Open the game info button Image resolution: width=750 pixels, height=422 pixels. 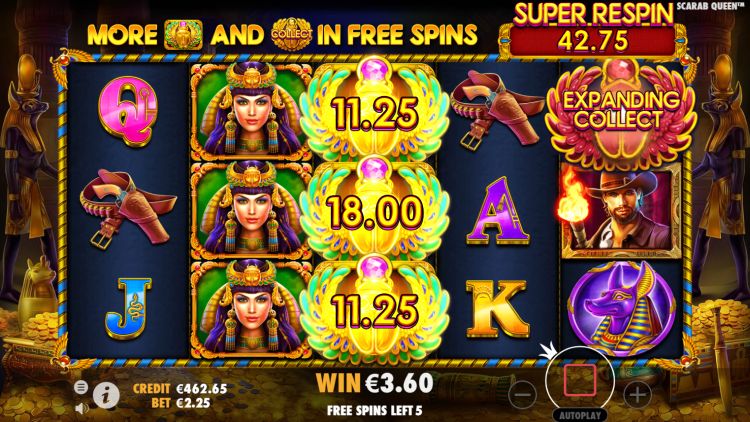106,395
